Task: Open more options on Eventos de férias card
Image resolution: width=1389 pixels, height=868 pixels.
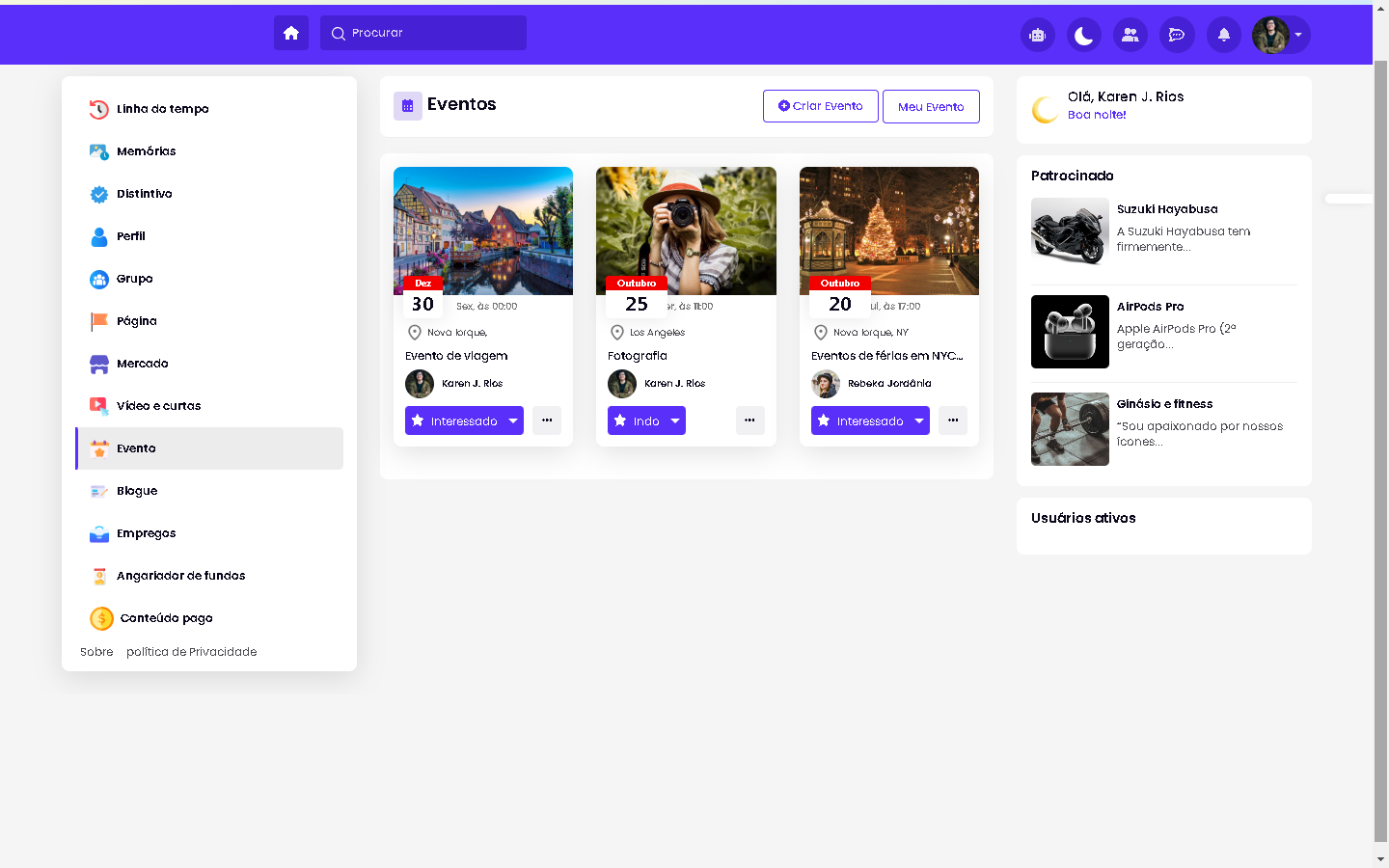Action: tap(952, 420)
